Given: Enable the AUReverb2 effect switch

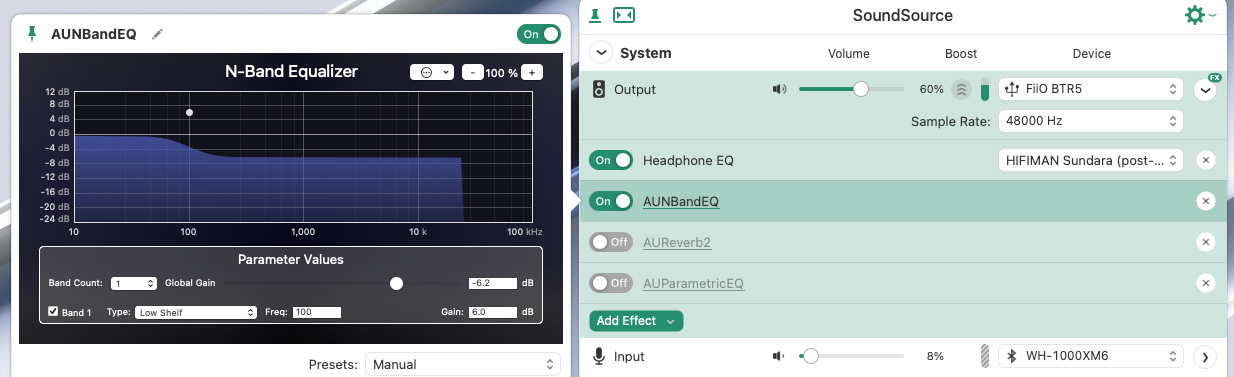Looking at the screenshot, I should [x=611, y=242].
